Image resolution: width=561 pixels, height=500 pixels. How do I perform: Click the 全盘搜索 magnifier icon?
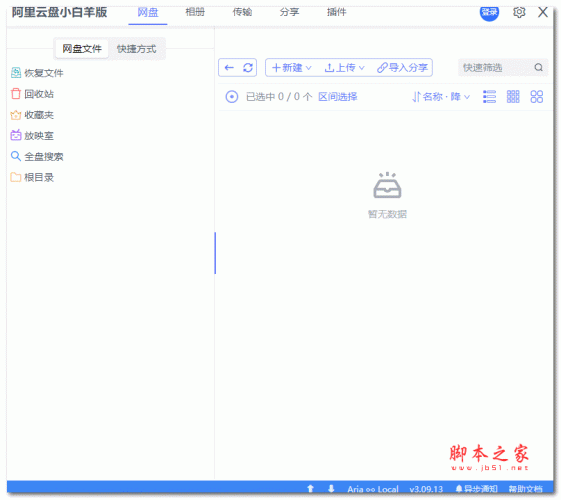[x=16, y=156]
